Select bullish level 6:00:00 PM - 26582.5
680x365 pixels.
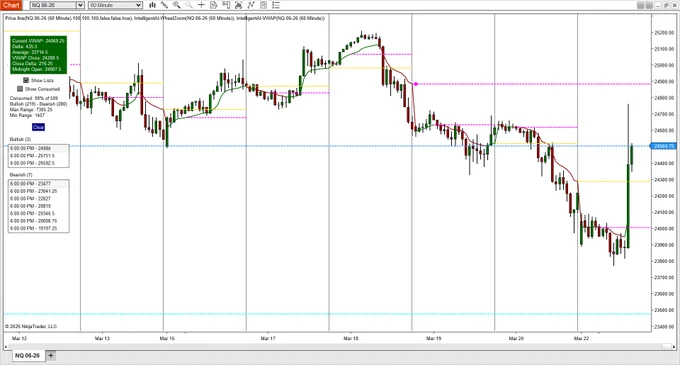(x=38, y=163)
